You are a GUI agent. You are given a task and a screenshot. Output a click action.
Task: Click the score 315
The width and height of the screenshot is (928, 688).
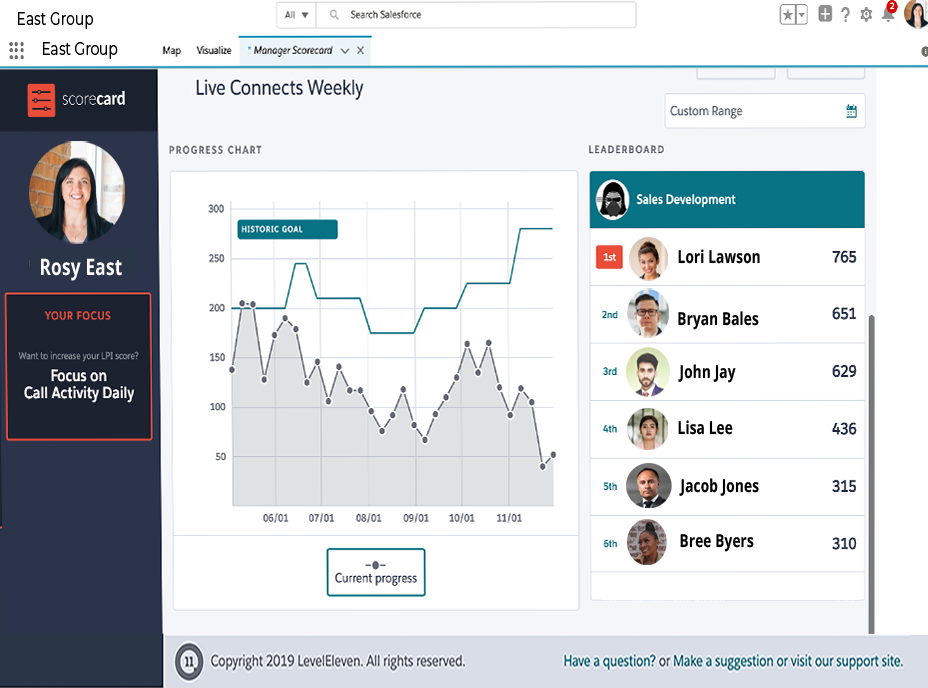pyautogui.click(x=844, y=486)
